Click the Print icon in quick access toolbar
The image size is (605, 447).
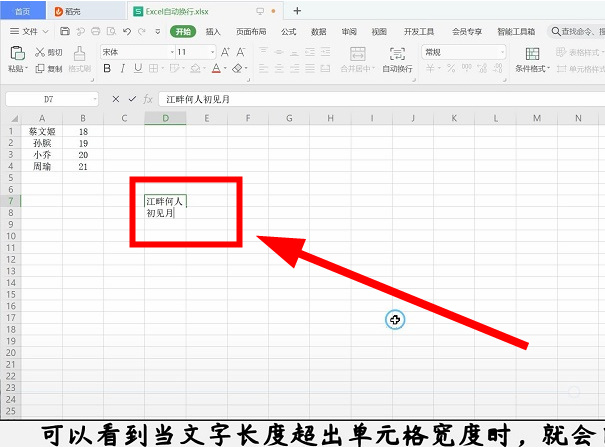pyautogui.click(x=96, y=31)
